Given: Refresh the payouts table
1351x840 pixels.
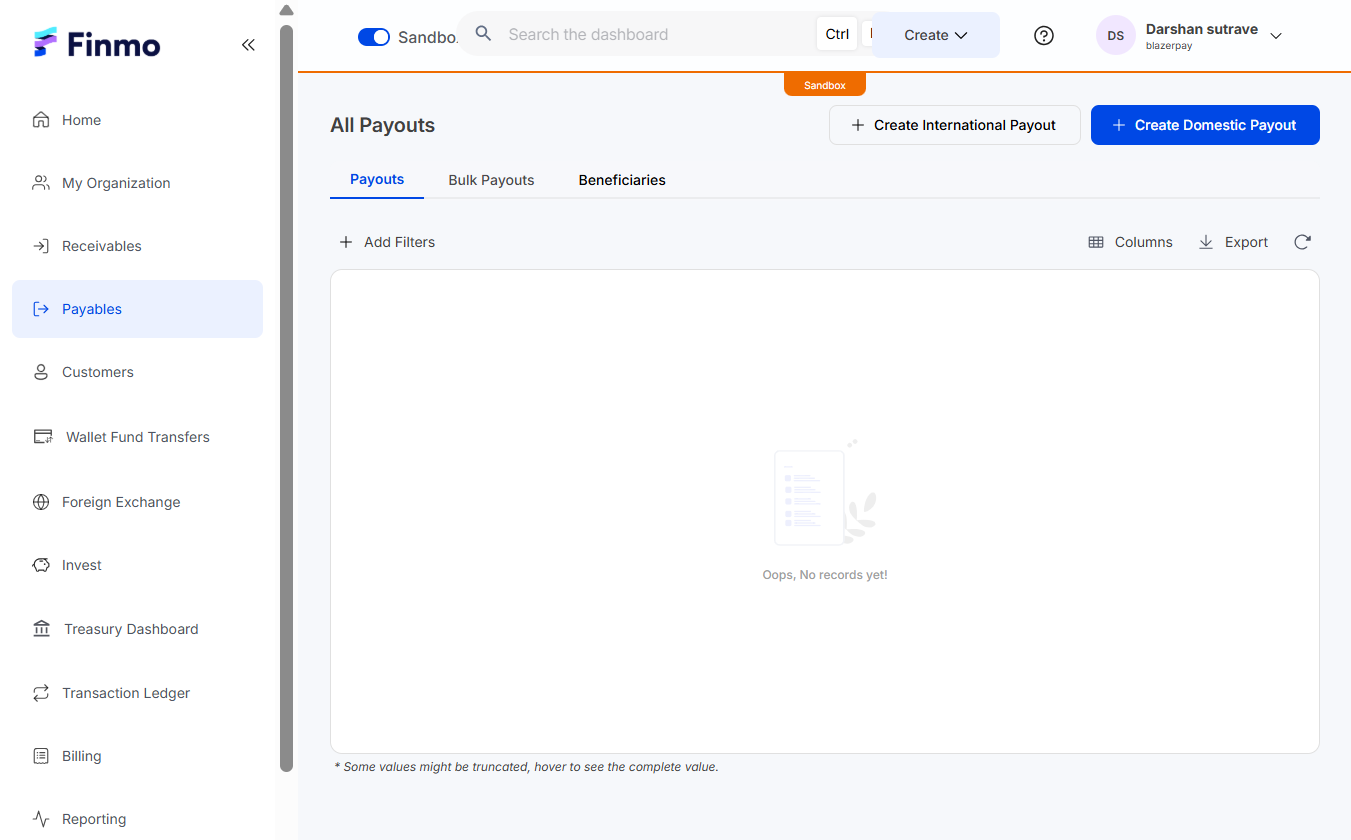Looking at the screenshot, I should (x=1302, y=242).
